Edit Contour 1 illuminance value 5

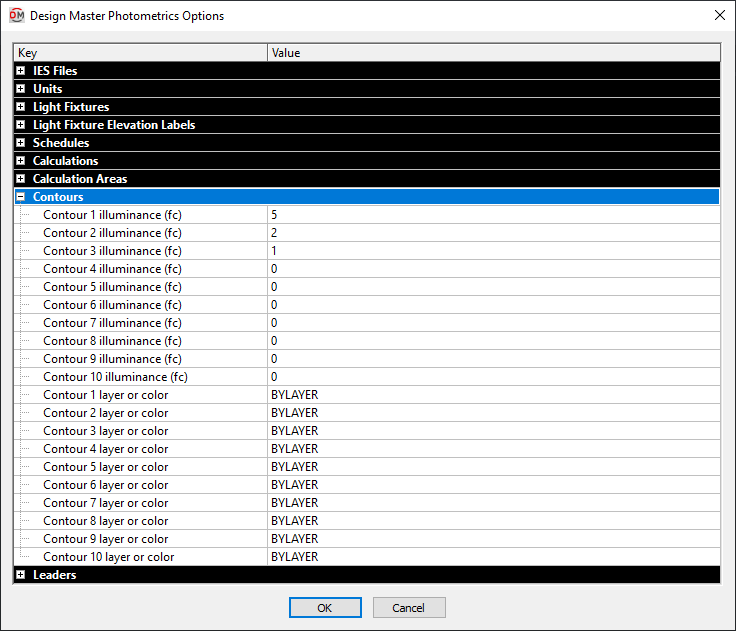click(x=494, y=215)
